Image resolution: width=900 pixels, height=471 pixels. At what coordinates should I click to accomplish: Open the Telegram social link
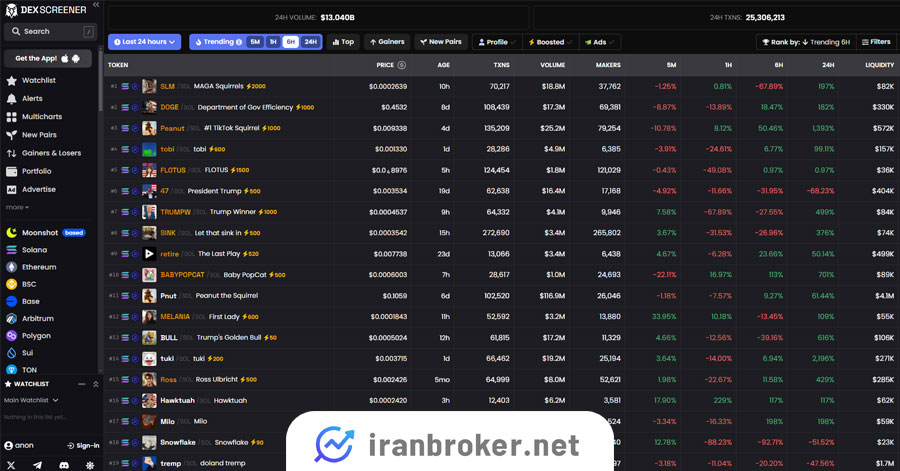37,465
